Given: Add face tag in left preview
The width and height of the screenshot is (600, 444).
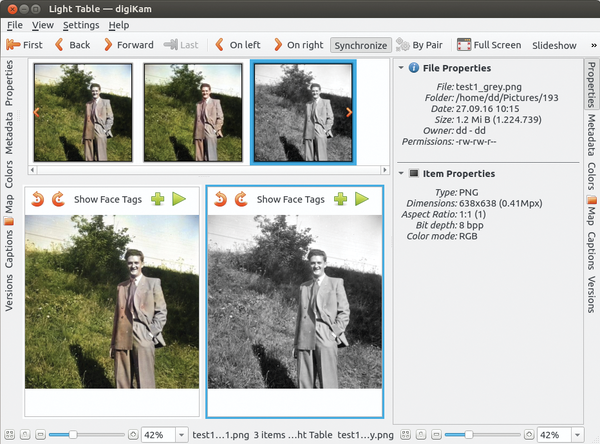Looking at the screenshot, I should pyautogui.click(x=158, y=199).
